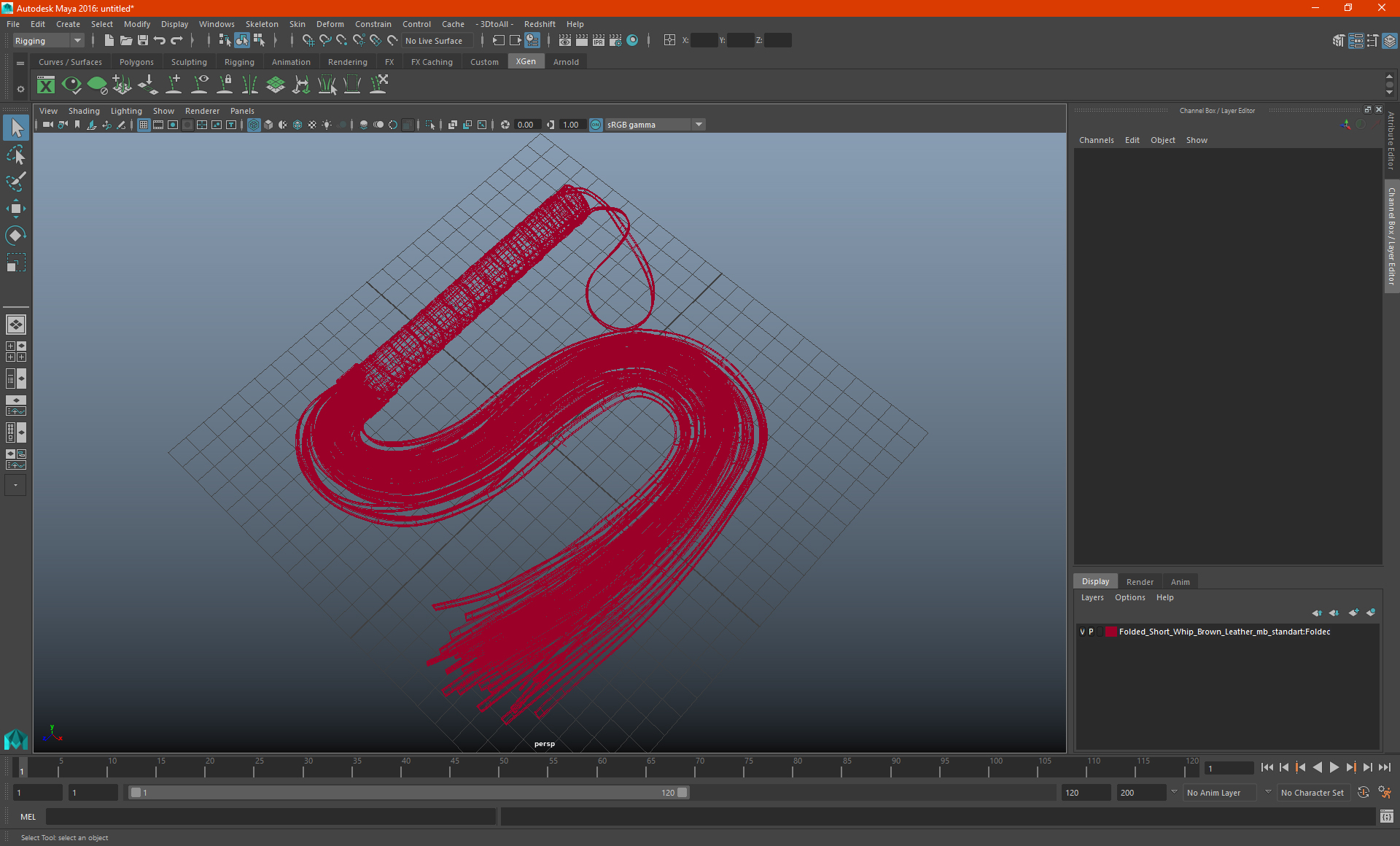This screenshot has height=846, width=1400.
Task: Toggle layer visibility V box
Action: click(x=1082, y=632)
